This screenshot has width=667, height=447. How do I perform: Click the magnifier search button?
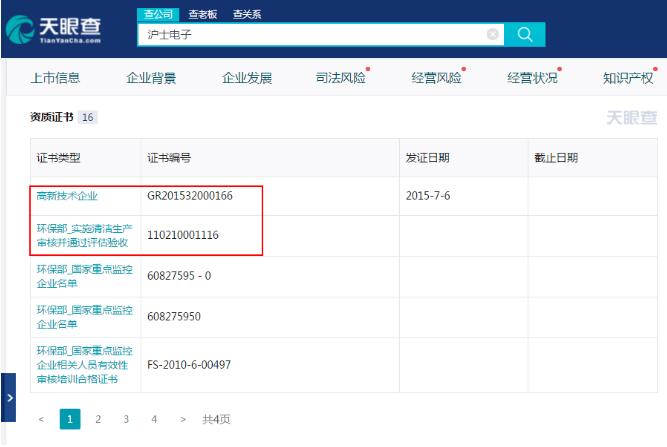(x=524, y=34)
